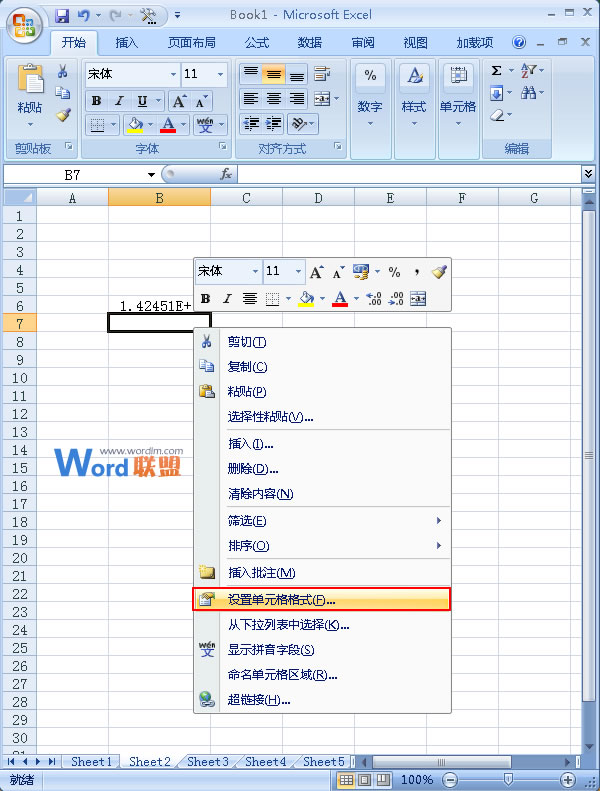This screenshot has height=791, width=600.
Task: Toggle Italic in the ribbon font group
Action: point(119,101)
